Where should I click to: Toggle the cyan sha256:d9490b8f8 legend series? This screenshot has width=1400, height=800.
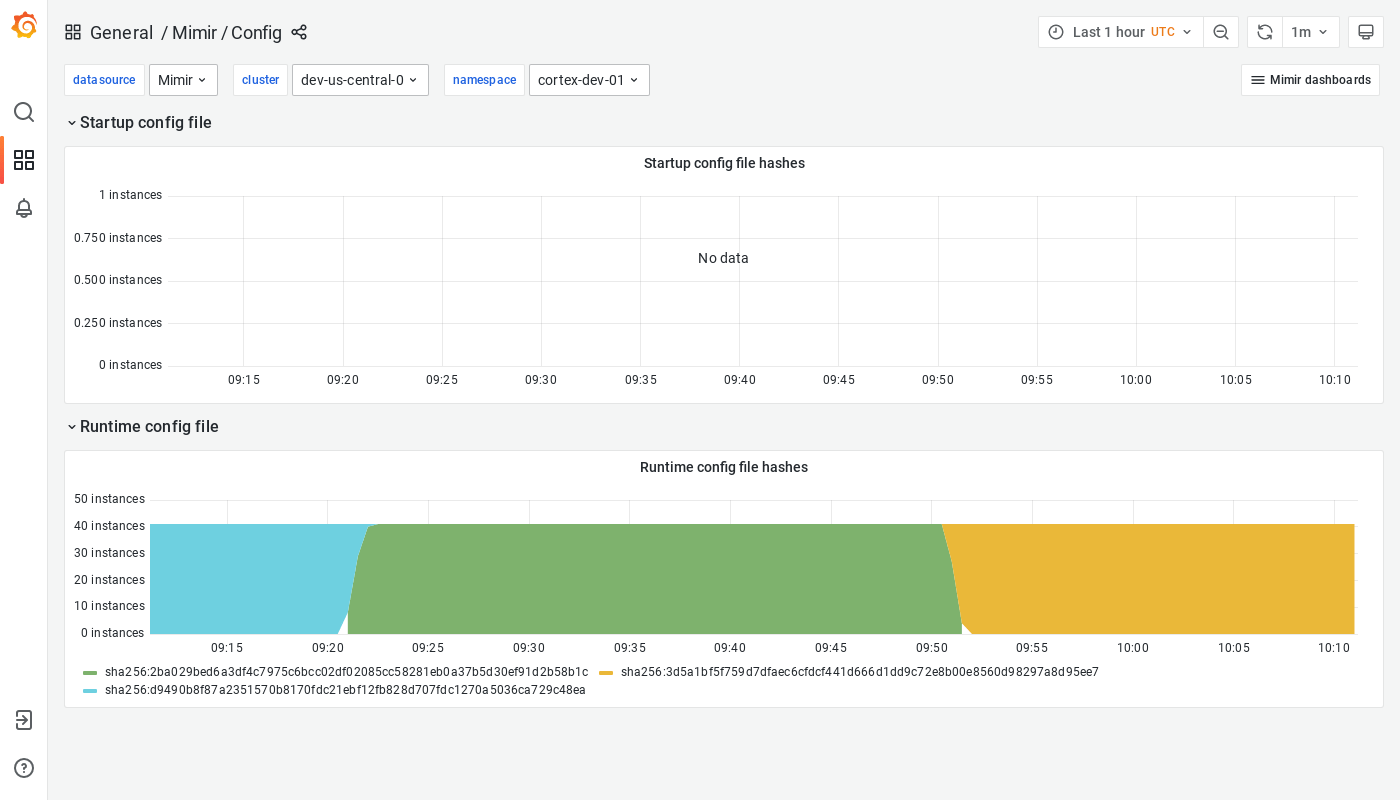pos(344,689)
